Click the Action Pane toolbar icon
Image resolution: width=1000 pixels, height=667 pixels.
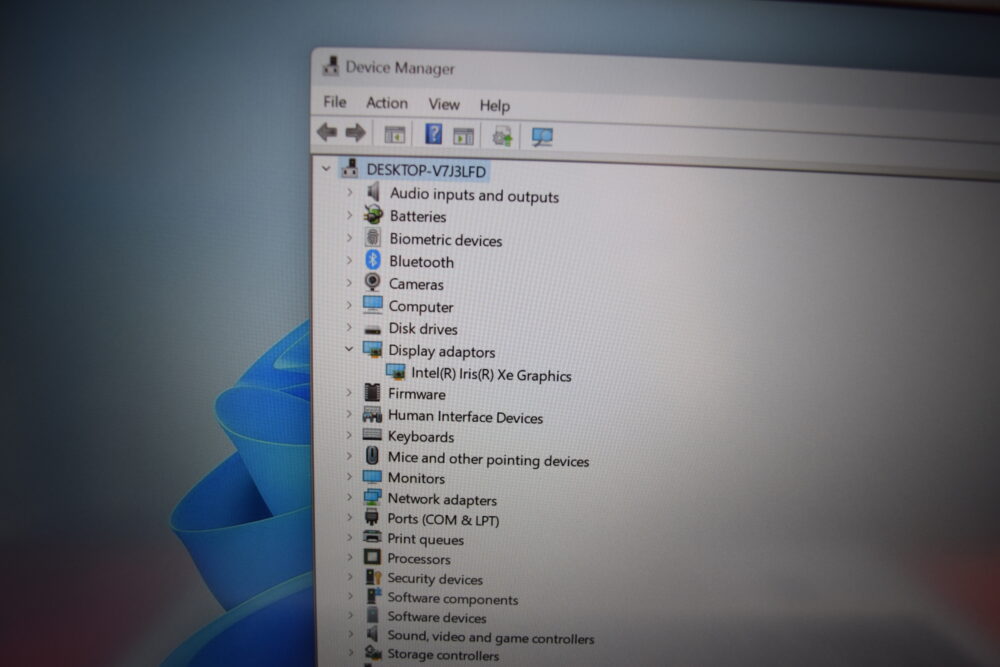464,136
